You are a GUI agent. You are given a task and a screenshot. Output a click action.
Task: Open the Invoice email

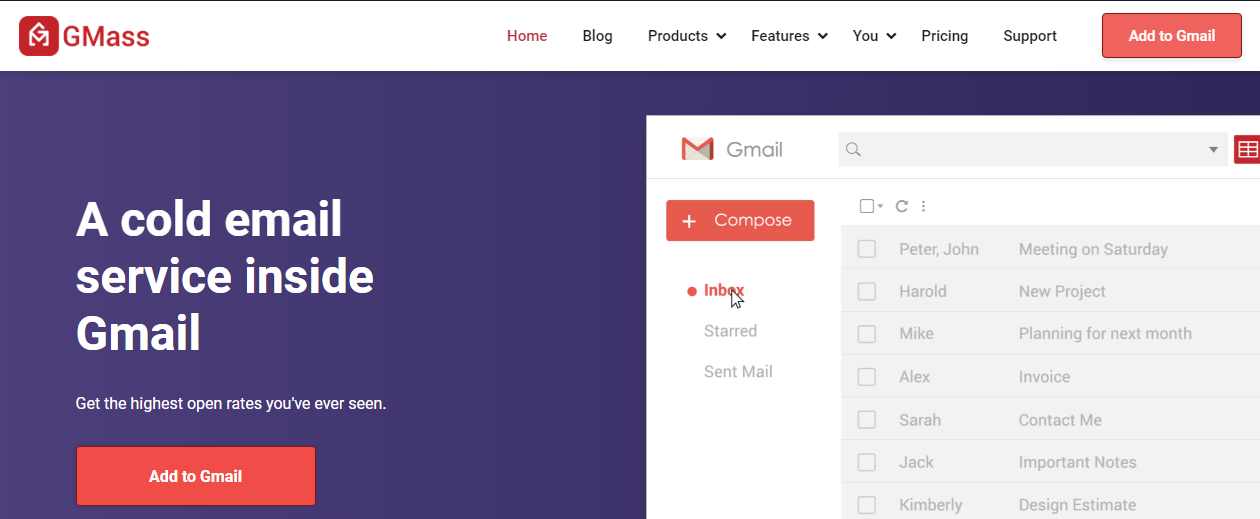[x=1044, y=377]
